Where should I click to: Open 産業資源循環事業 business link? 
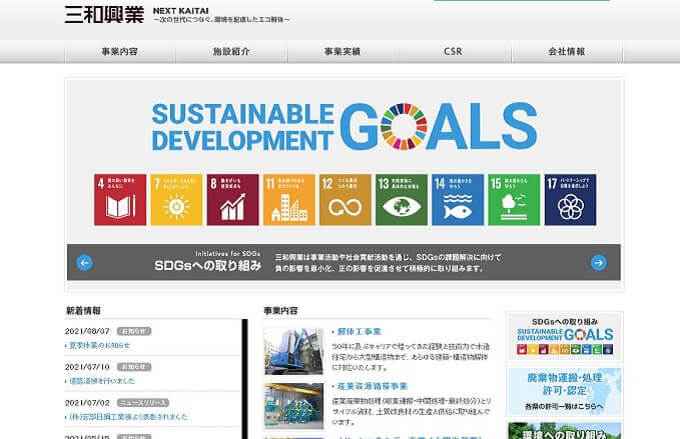[x=372, y=386]
